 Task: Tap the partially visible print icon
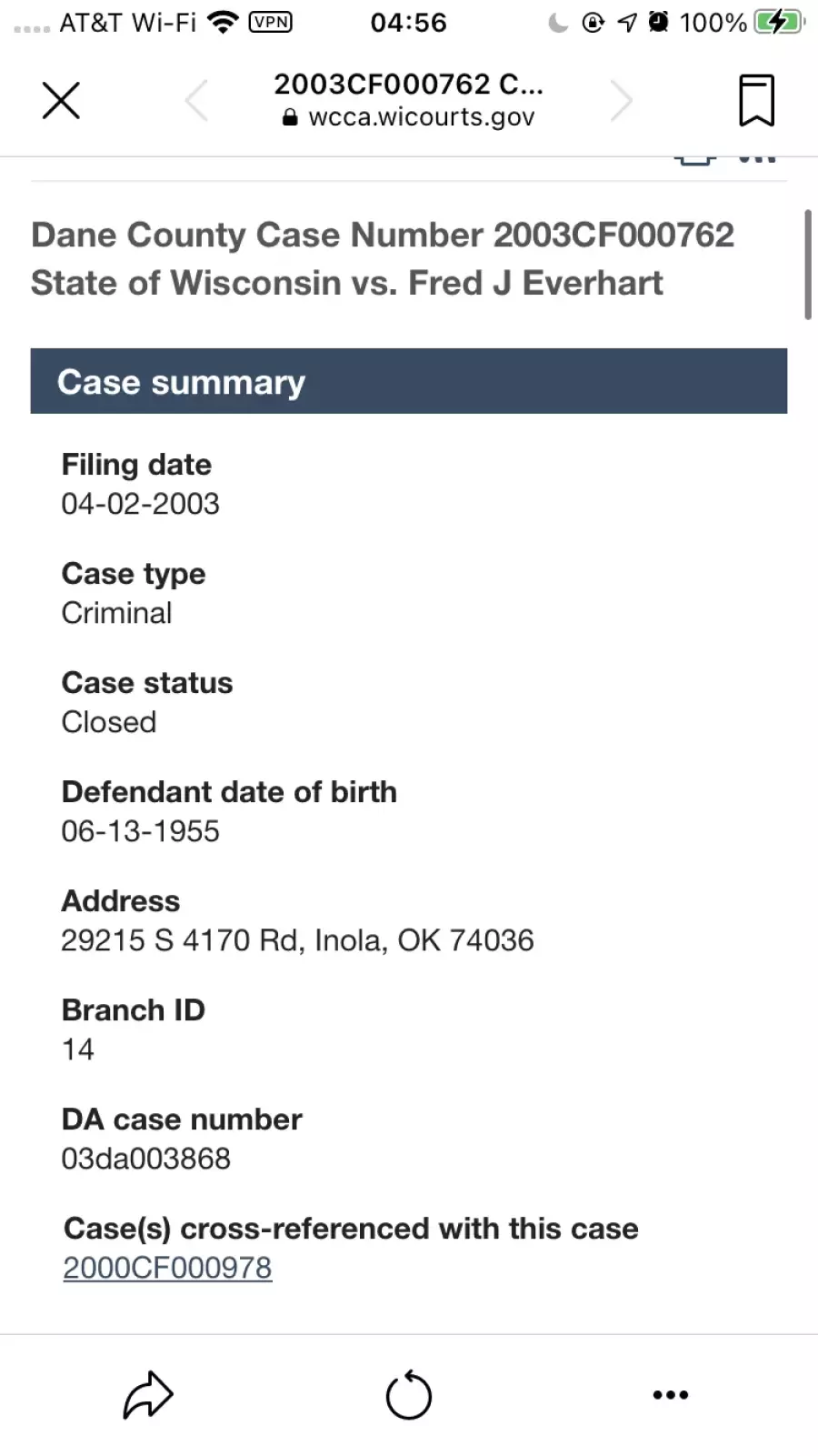coord(694,160)
